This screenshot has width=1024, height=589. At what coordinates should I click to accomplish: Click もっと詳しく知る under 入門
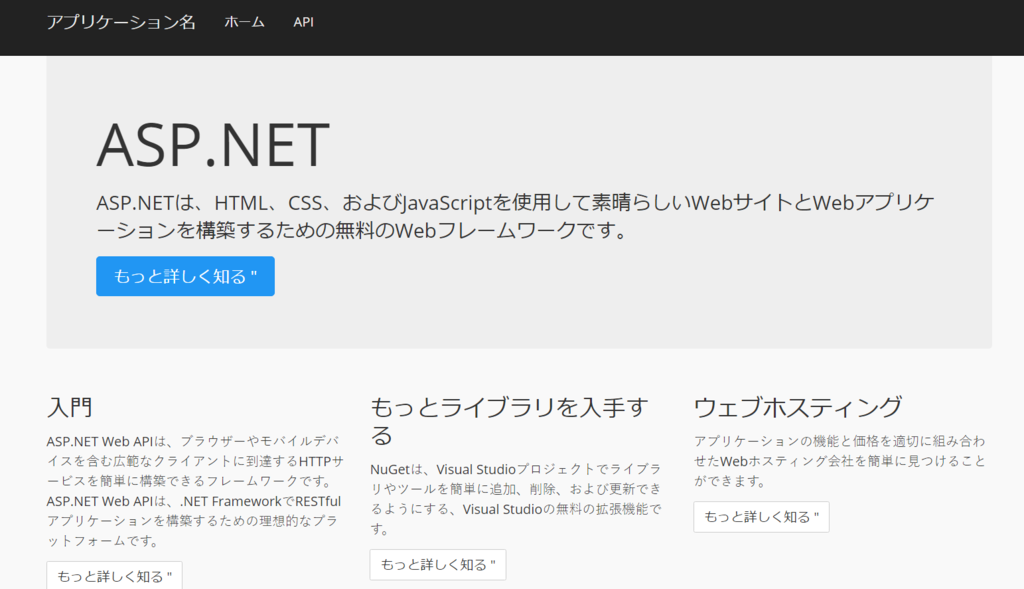tap(114, 575)
